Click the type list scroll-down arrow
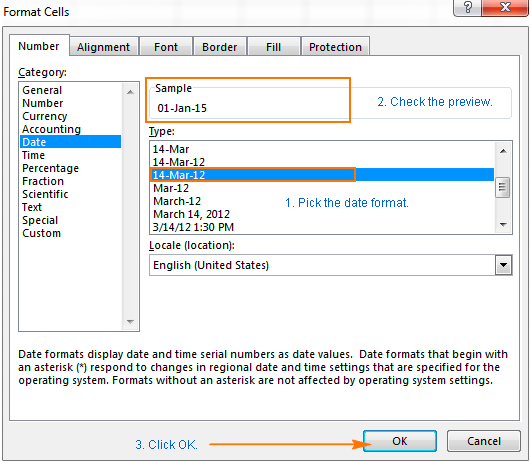531x462 pixels. 503,225
